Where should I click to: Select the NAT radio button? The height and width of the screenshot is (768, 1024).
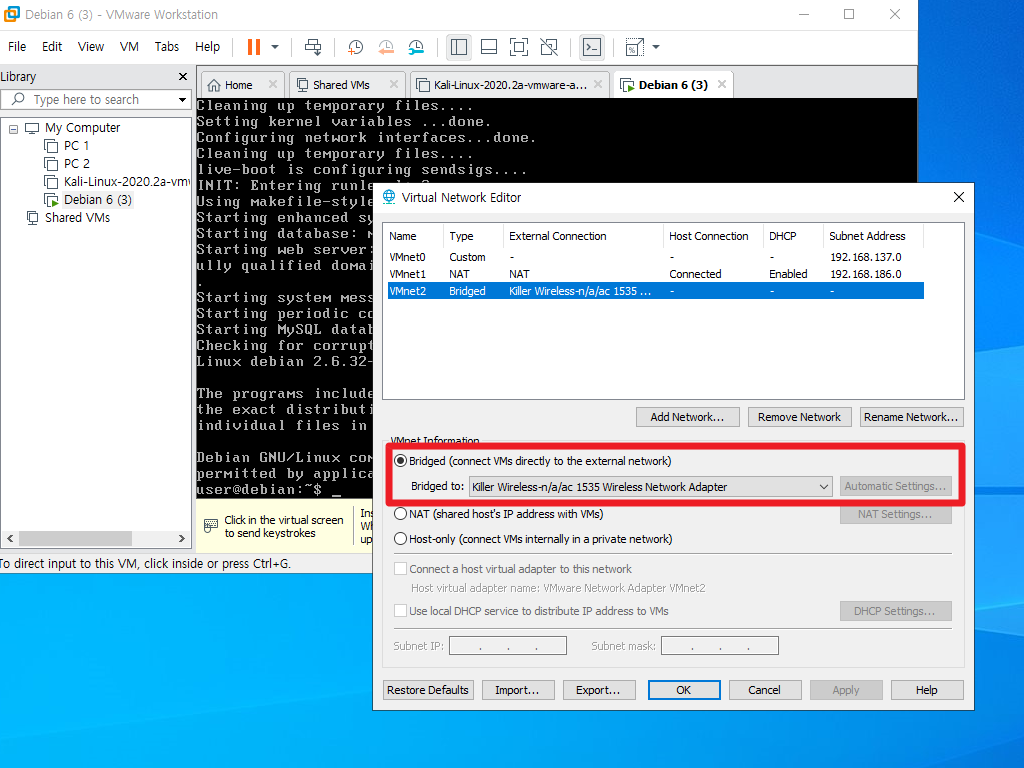pyautogui.click(x=400, y=514)
